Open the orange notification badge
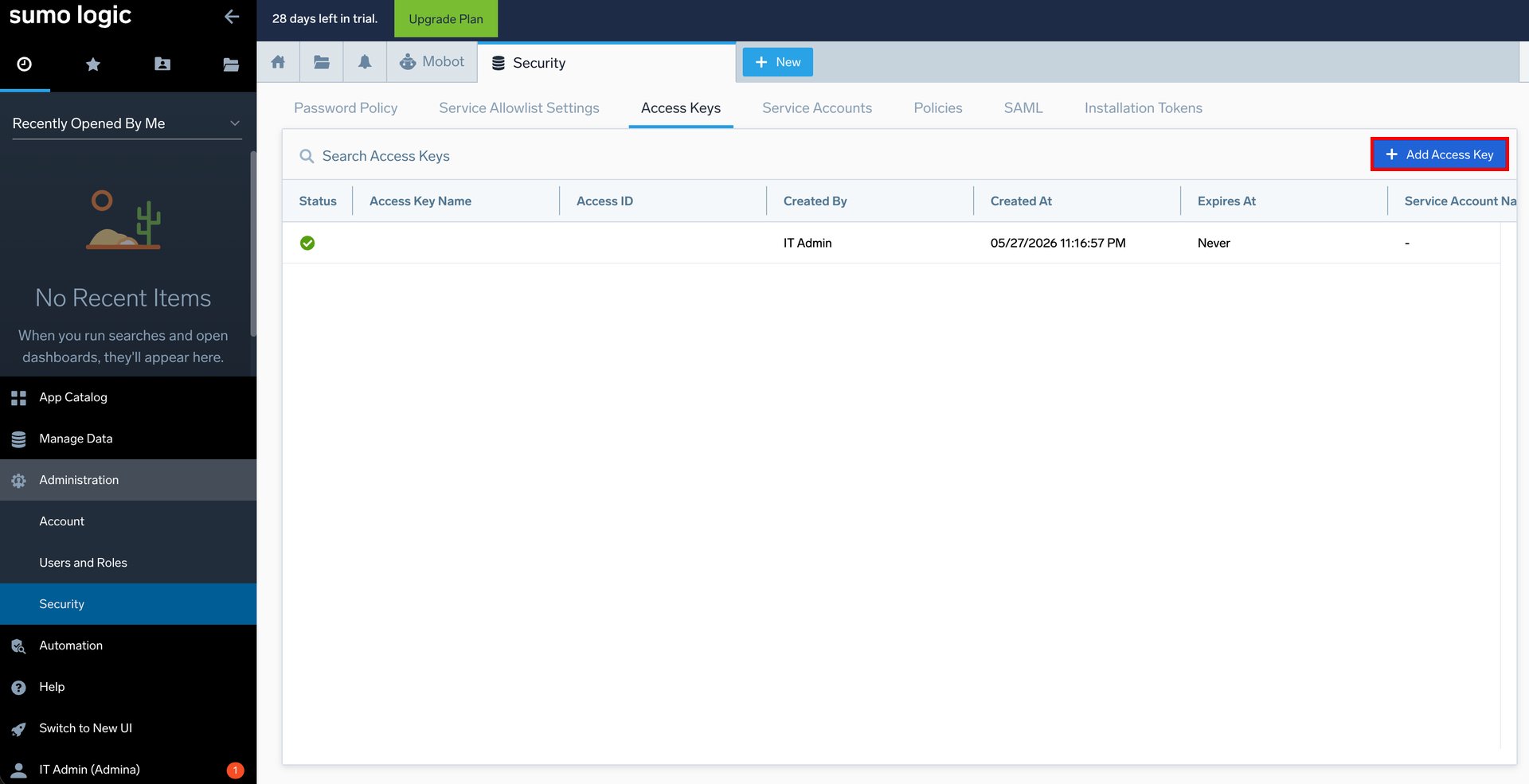1529x784 pixels. [235, 770]
